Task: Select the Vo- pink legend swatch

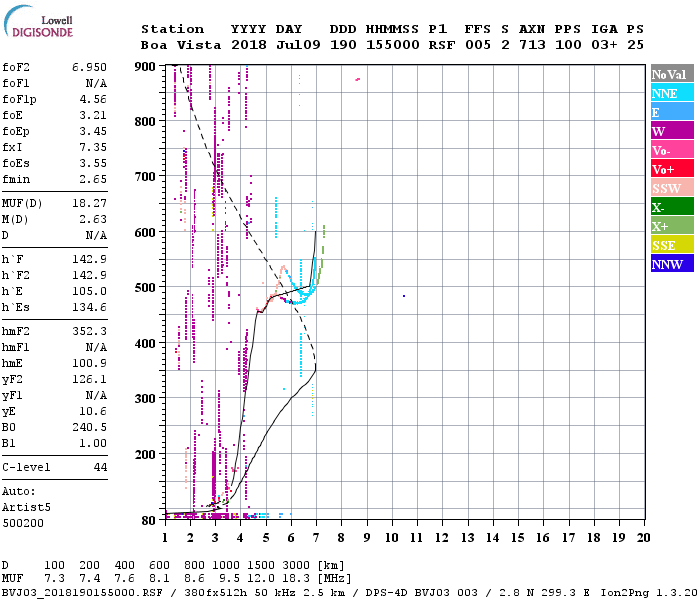Action: (x=672, y=150)
